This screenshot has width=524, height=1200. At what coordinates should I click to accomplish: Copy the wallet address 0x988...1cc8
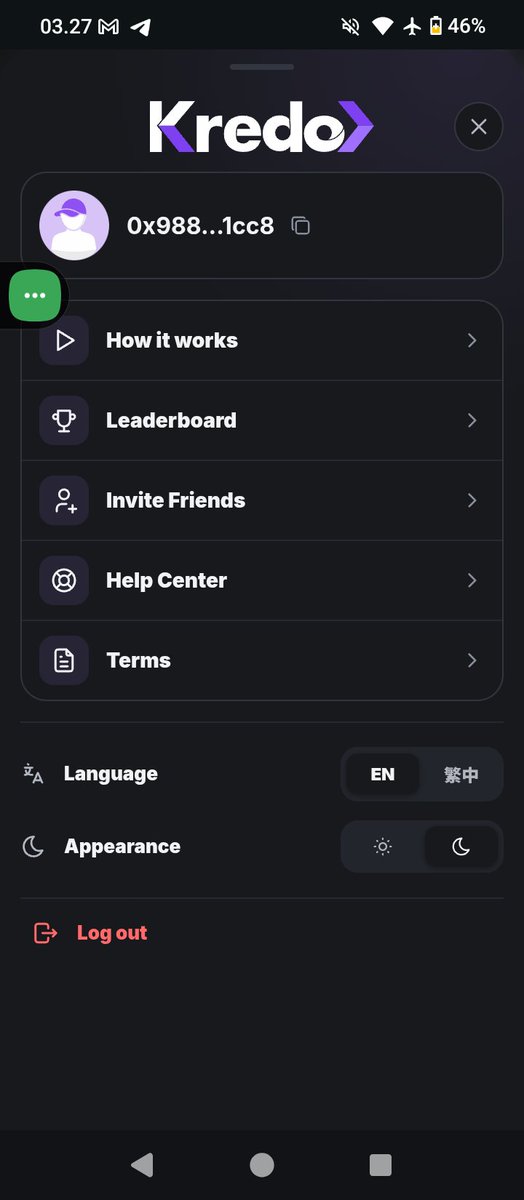point(300,226)
